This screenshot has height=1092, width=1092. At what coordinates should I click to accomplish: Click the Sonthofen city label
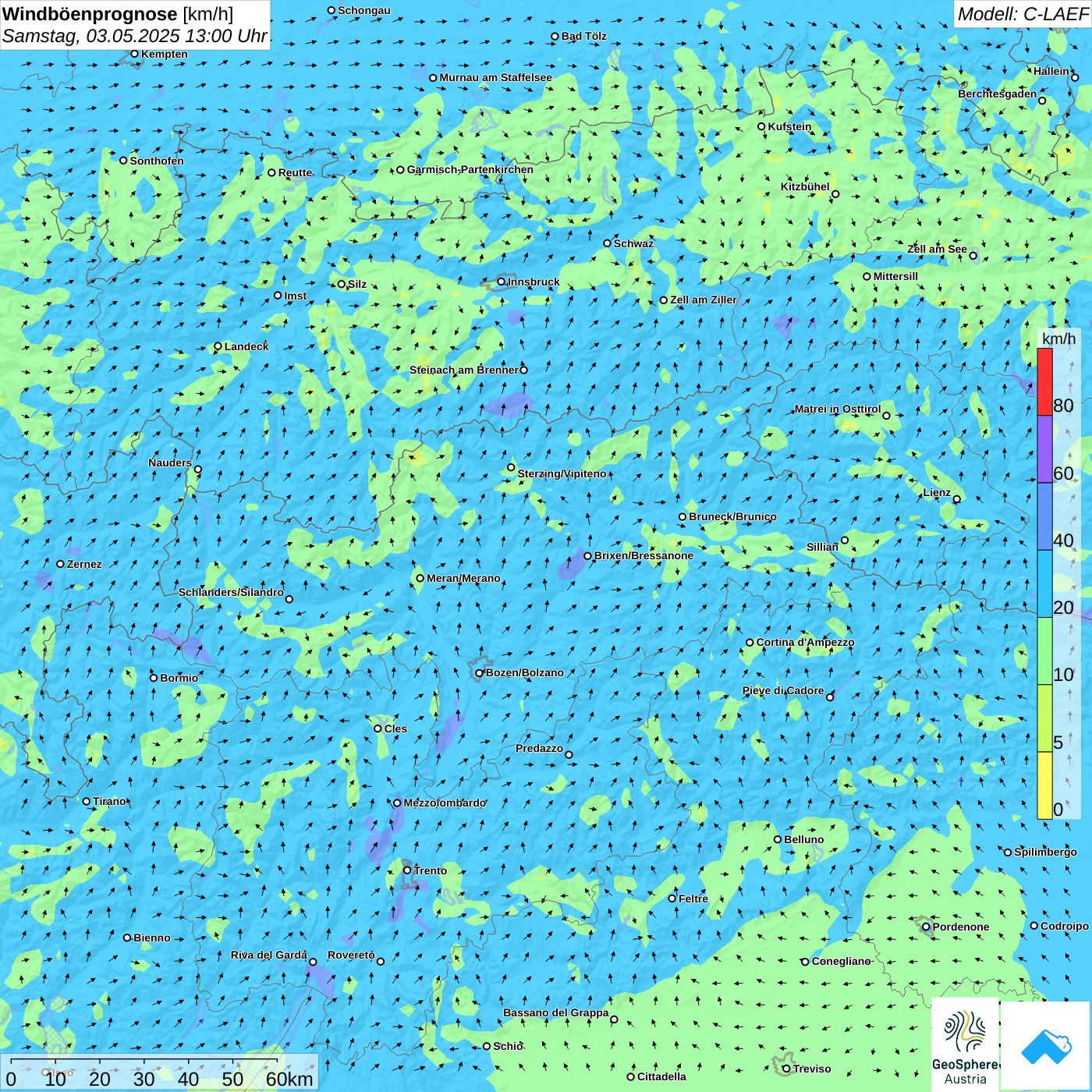pyautogui.click(x=157, y=161)
